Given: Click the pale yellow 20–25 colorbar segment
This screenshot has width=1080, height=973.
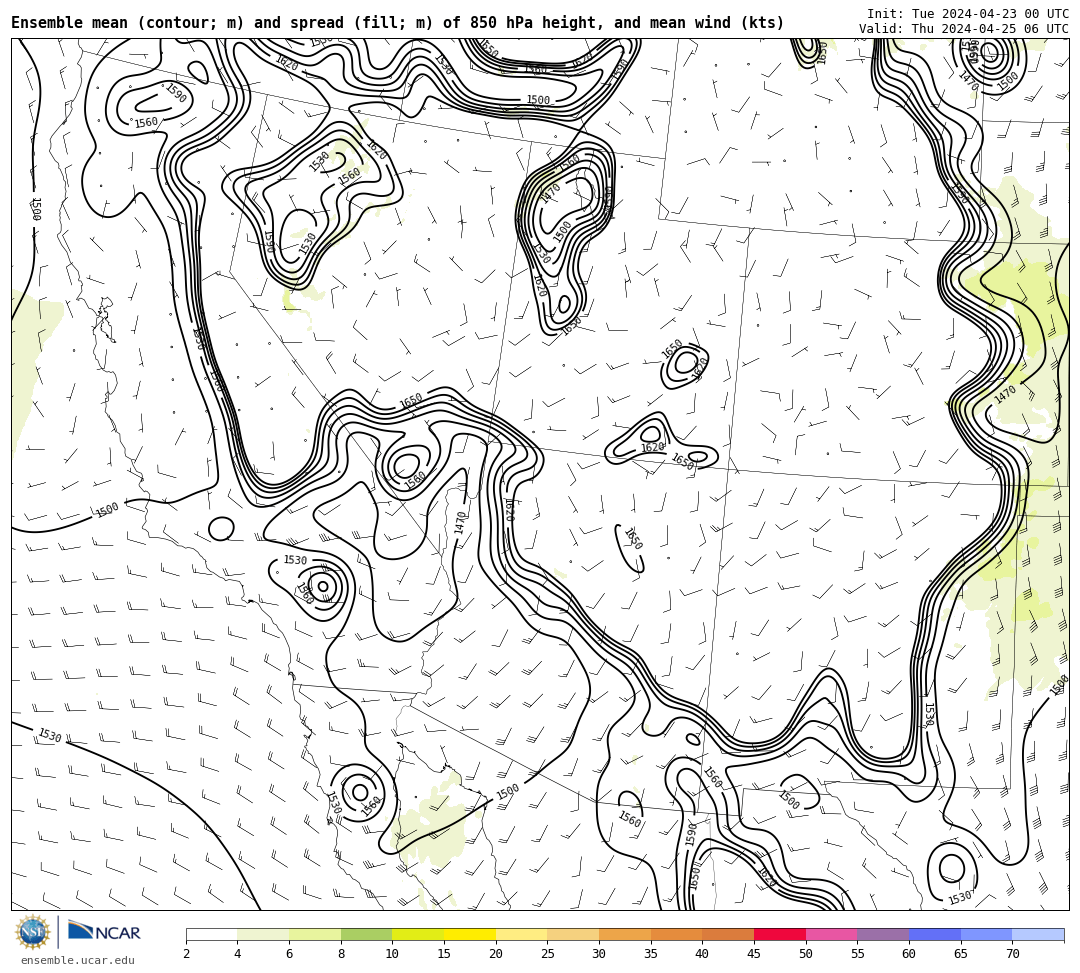Looking at the screenshot, I should [521, 934].
